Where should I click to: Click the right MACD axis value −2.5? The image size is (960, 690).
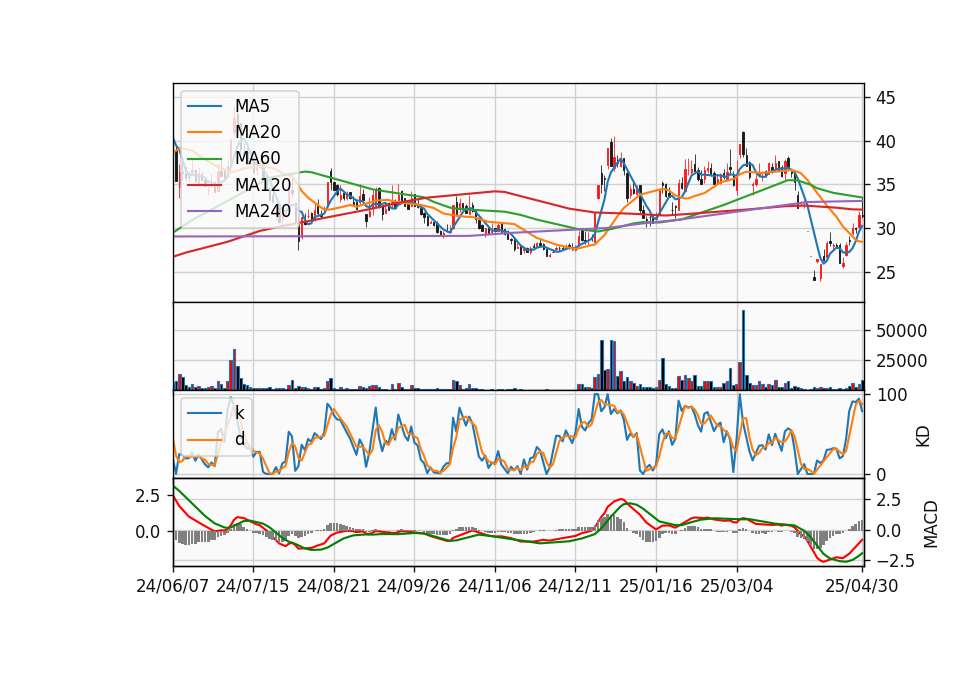pos(894,561)
